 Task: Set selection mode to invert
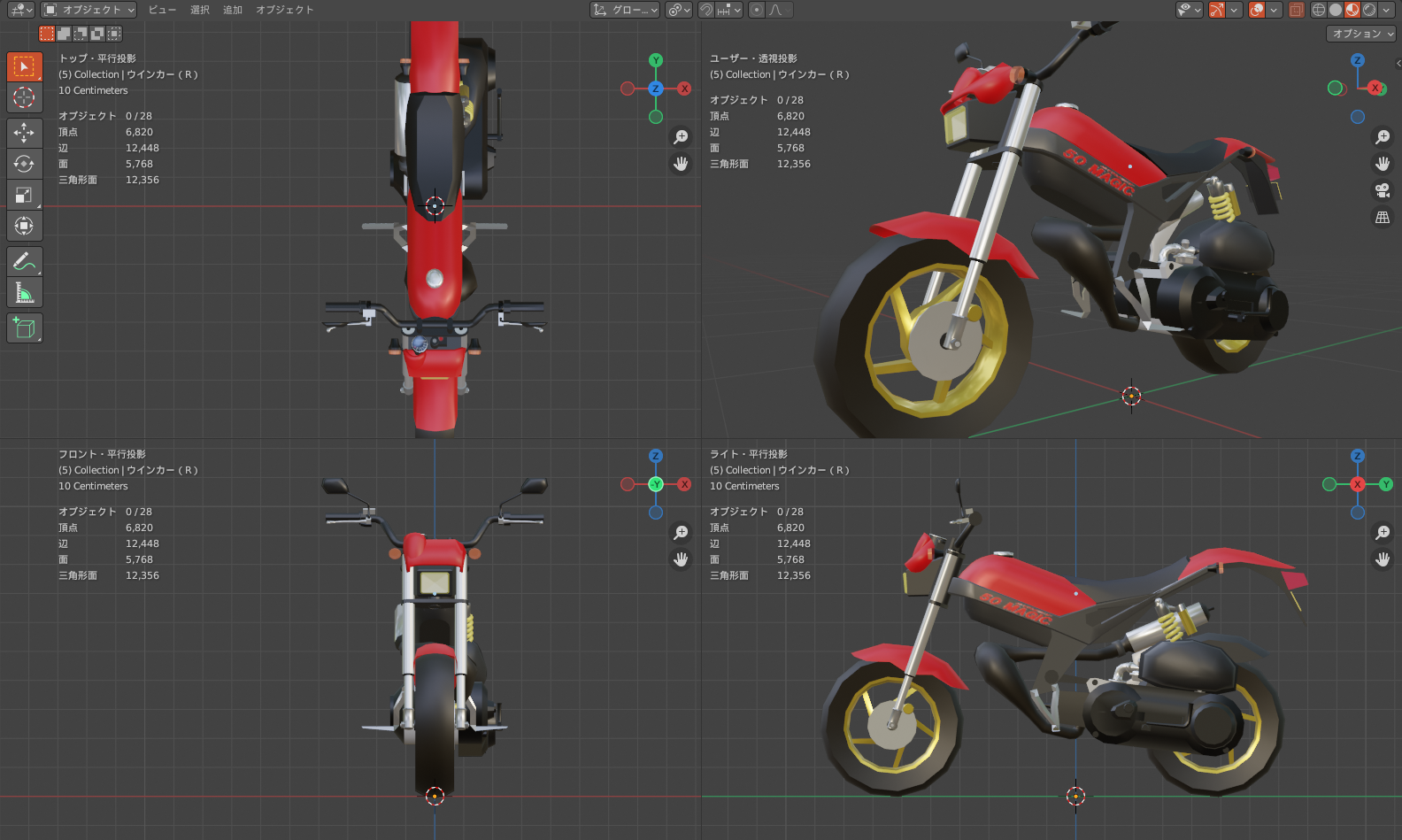click(x=97, y=34)
